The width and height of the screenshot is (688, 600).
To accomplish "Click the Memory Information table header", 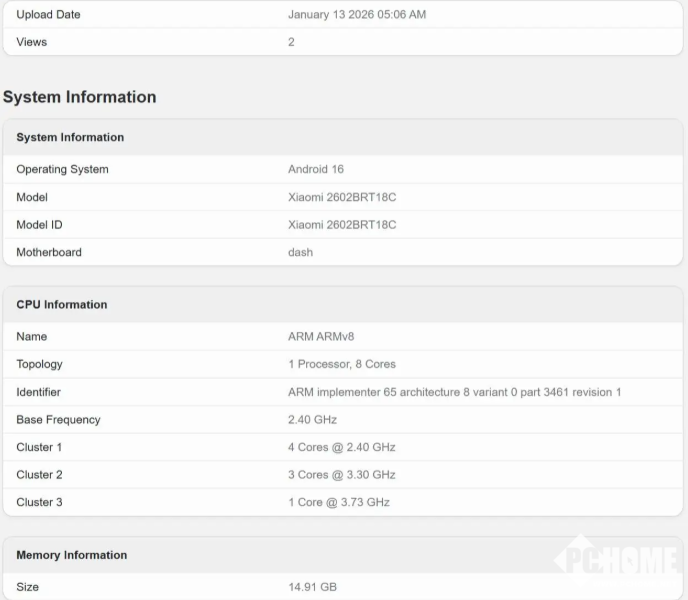I will (x=71, y=555).
